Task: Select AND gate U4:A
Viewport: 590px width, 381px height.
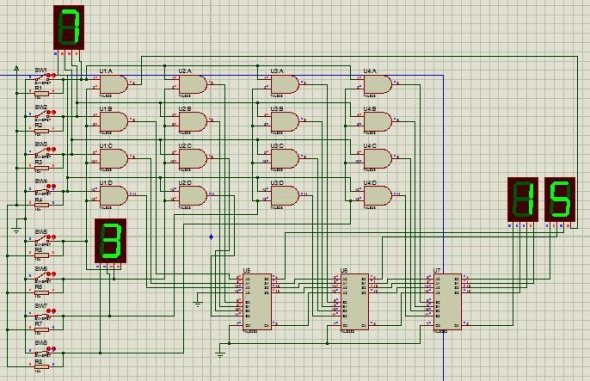Action: (x=378, y=85)
